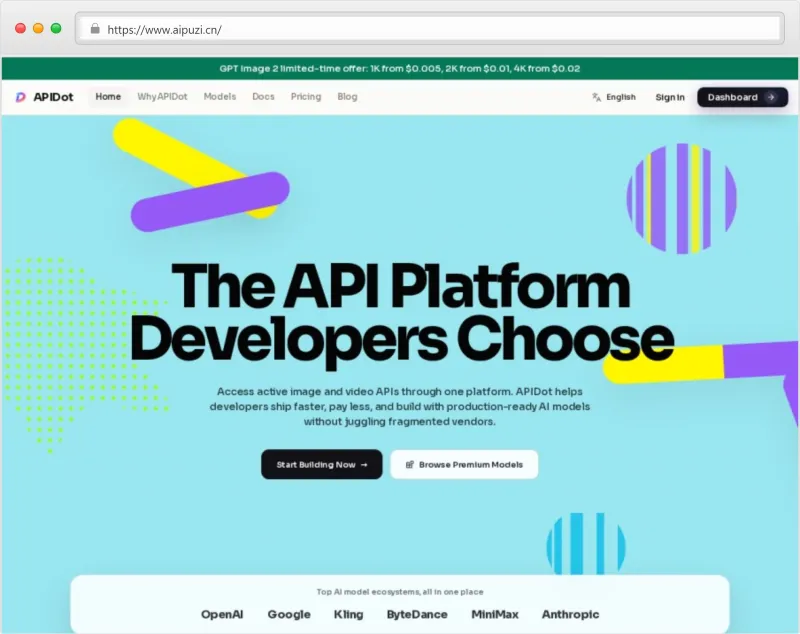The width and height of the screenshot is (800, 634).
Task: Click the 'Access active image and video' paragraph
Action: (x=400, y=407)
